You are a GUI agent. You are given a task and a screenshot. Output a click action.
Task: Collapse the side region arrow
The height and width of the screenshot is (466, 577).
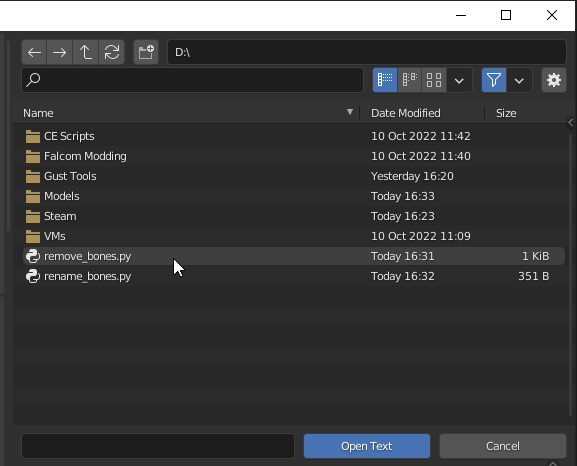[x=571, y=123]
